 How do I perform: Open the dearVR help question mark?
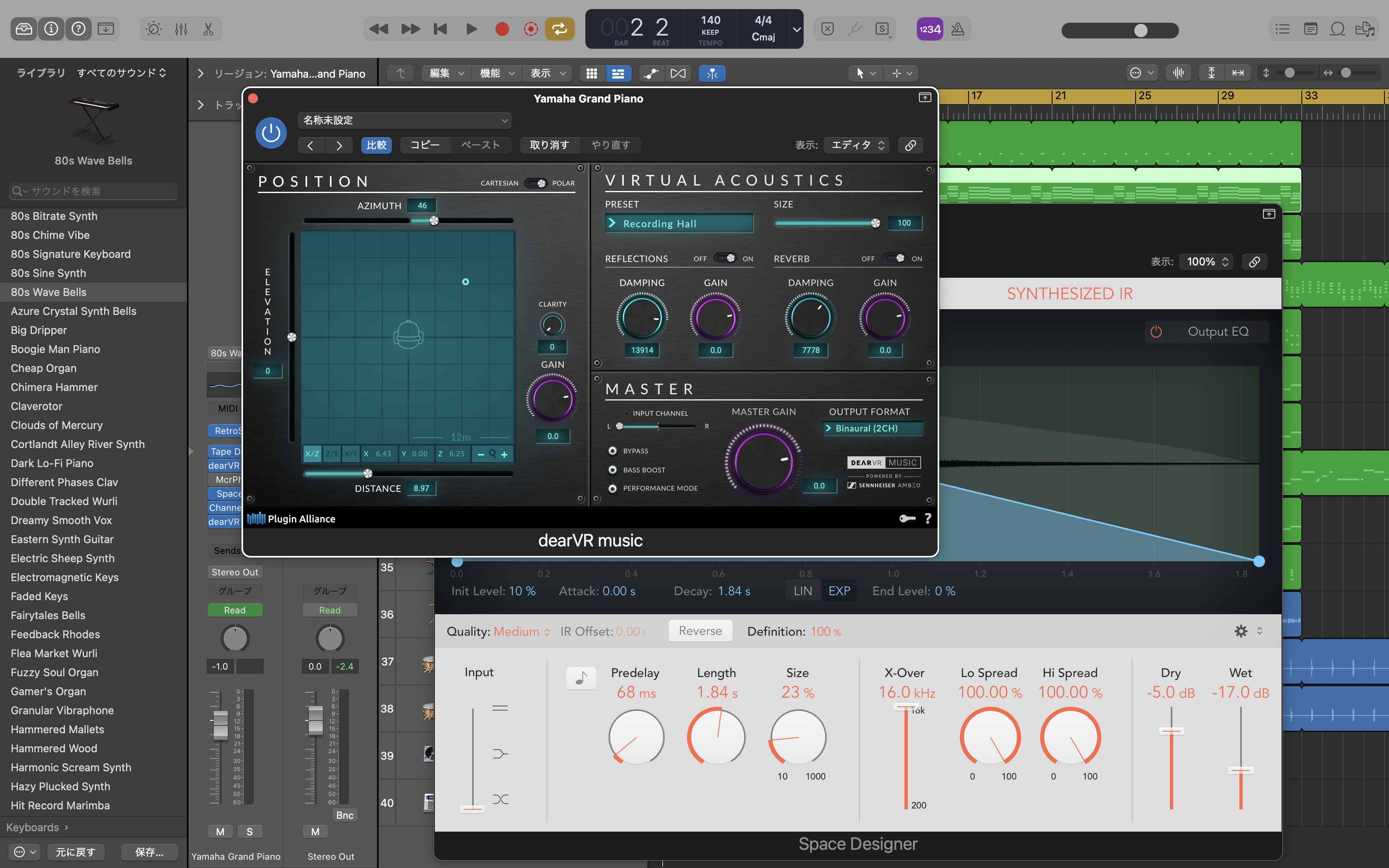coord(928,518)
